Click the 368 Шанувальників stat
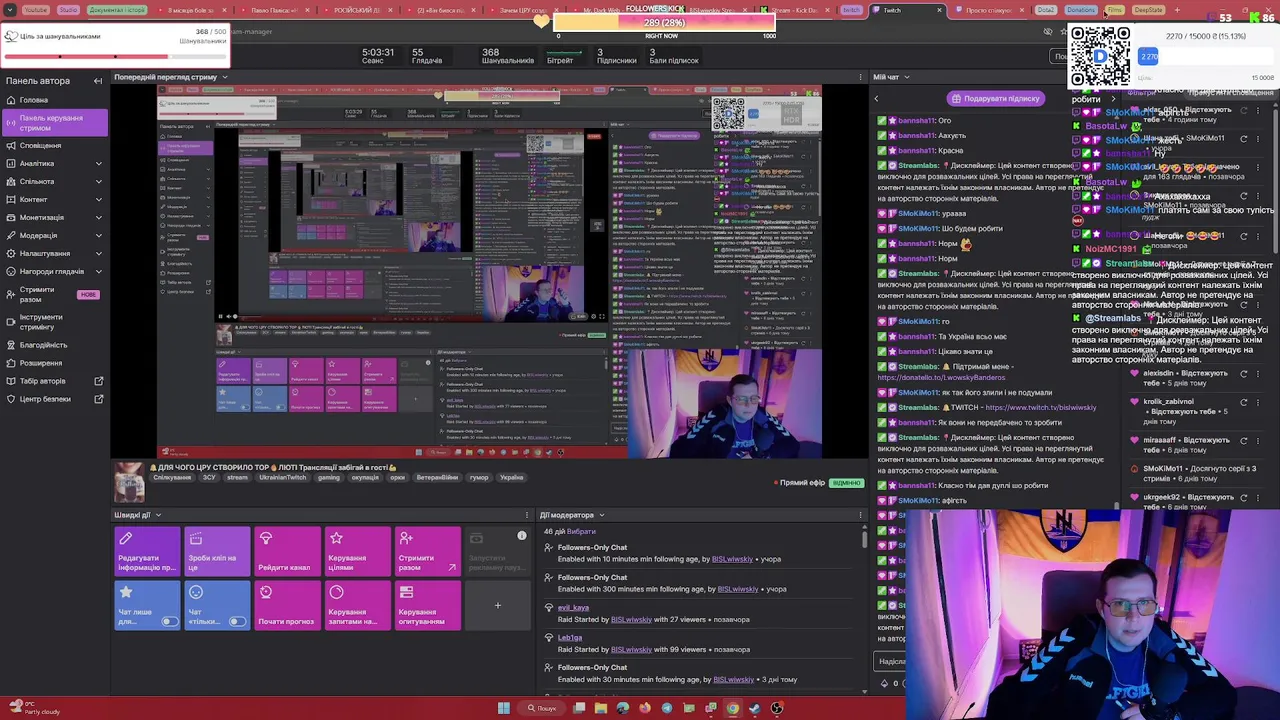Screen dimensions: 1280x720 click(507, 56)
